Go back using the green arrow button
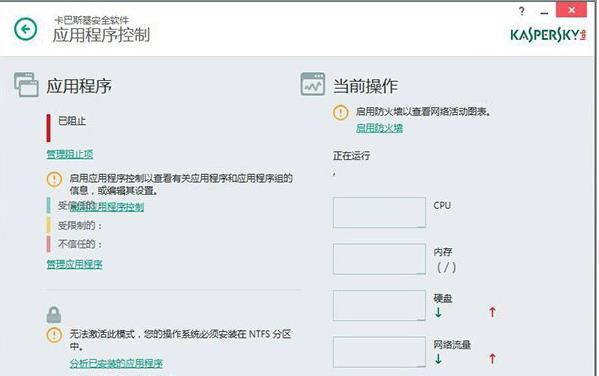The image size is (599, 376). tap(26, 29)
